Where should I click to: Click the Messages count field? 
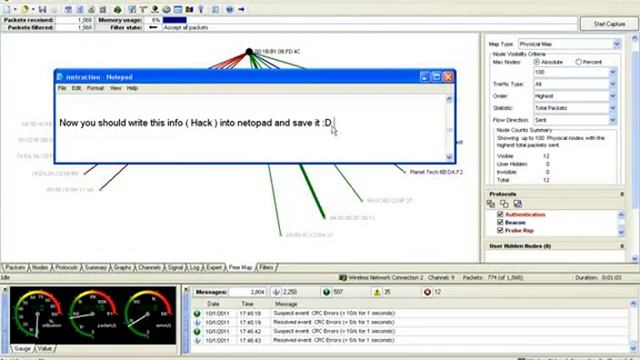click(248, 292)
